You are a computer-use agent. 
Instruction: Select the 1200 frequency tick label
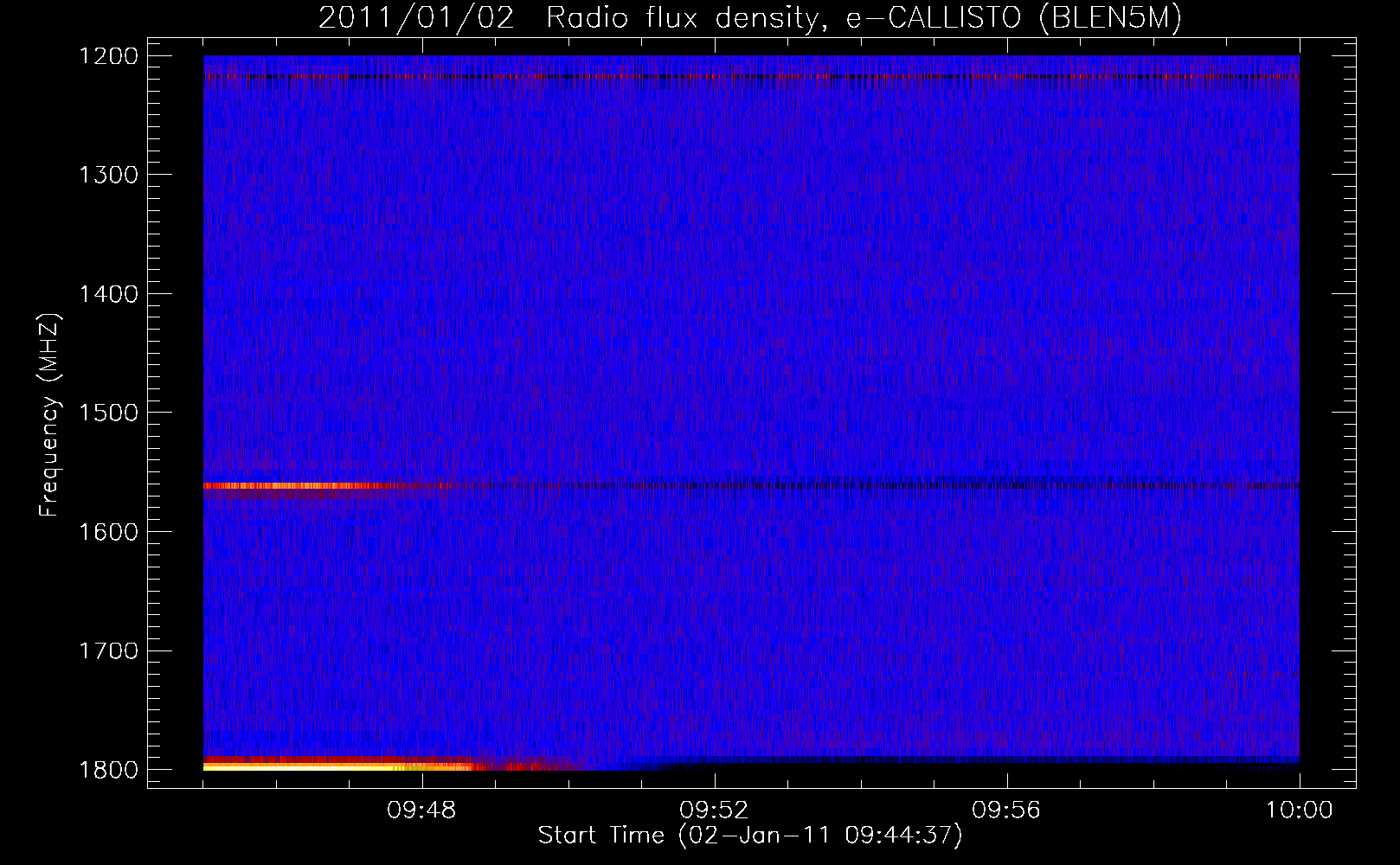click(x=109, y=56)
